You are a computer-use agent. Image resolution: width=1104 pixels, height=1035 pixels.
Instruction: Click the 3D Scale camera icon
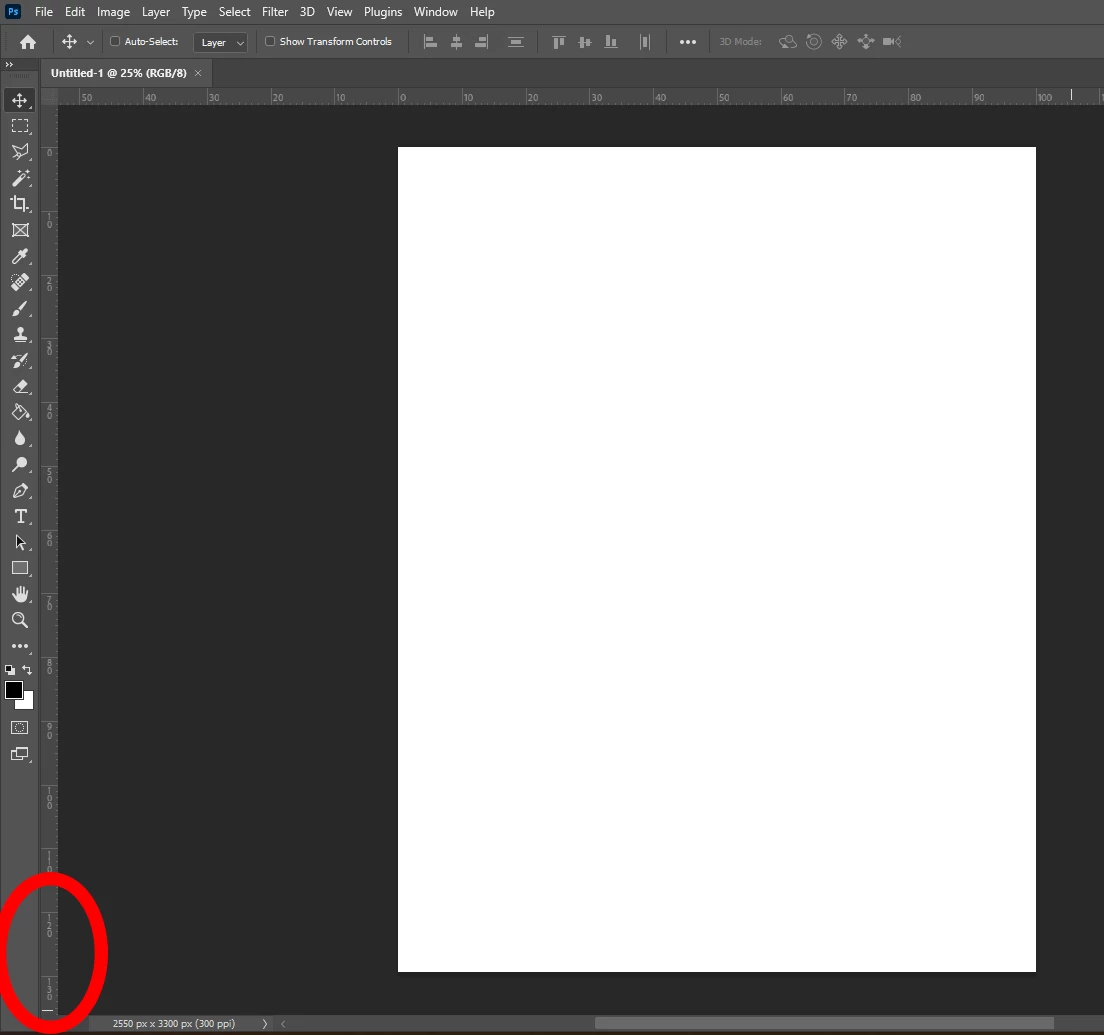(x=892, y=42)
